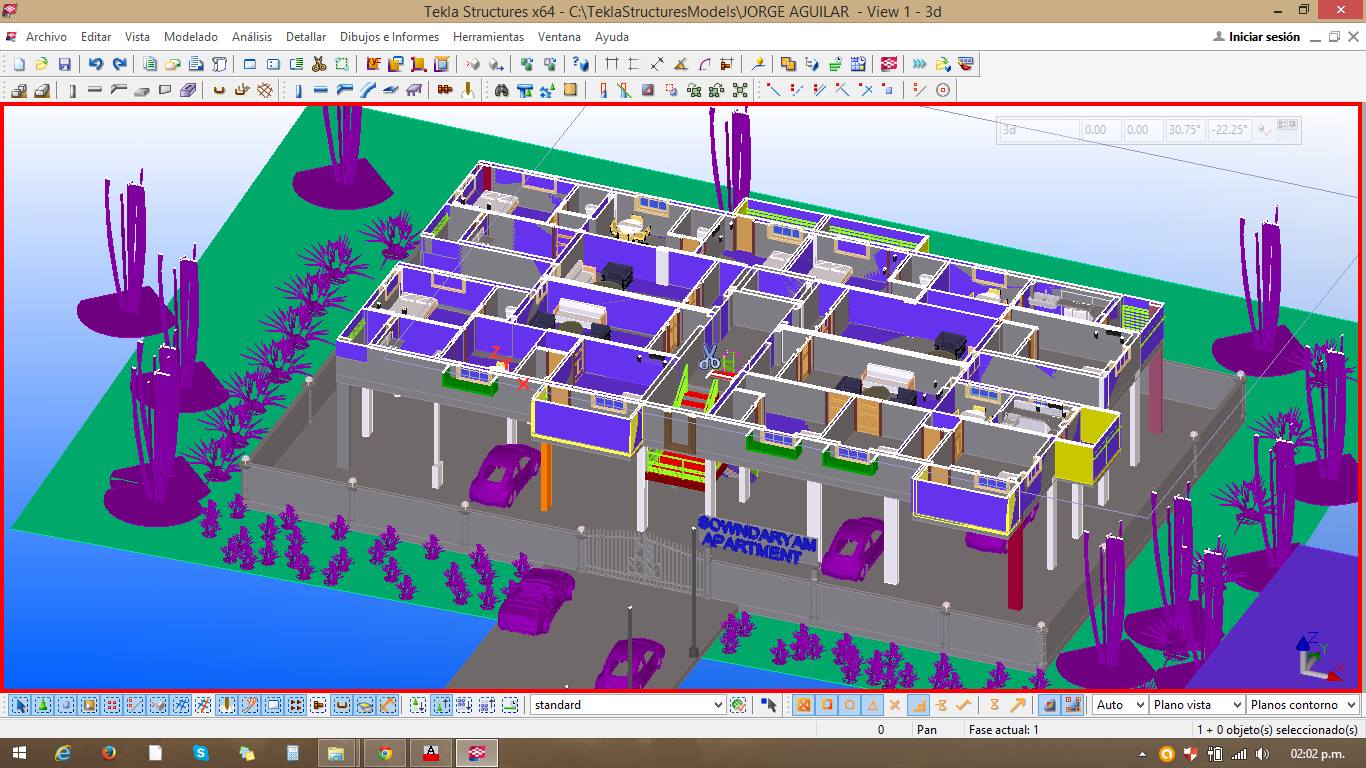Image resolution: width=1366 pixels, height=768 pixels.
Task: Open the Ayuda menu
Action: pyautogui.click(x=611, y=37)
